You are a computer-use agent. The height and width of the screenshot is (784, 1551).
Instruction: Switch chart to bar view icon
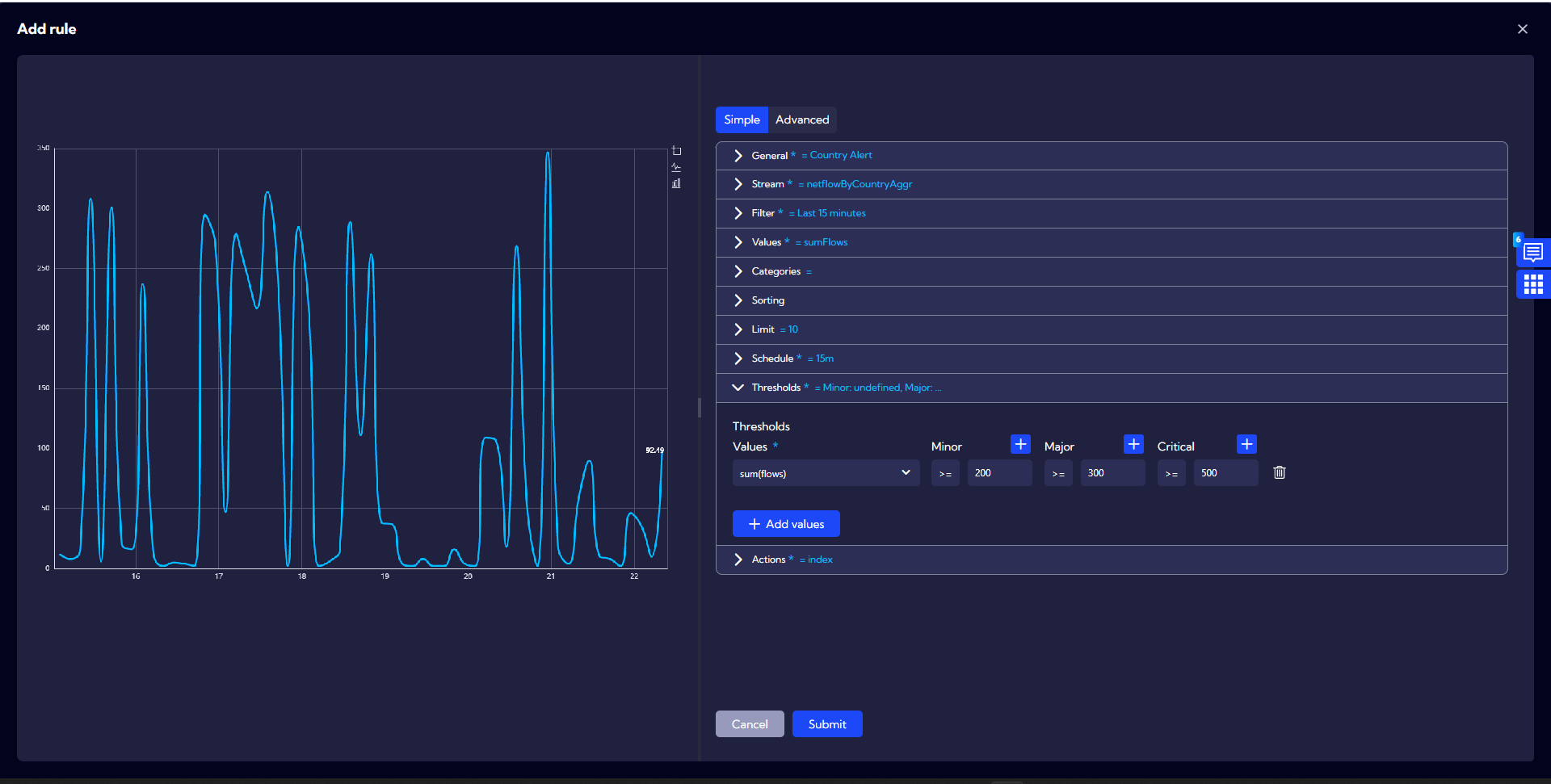677,183
